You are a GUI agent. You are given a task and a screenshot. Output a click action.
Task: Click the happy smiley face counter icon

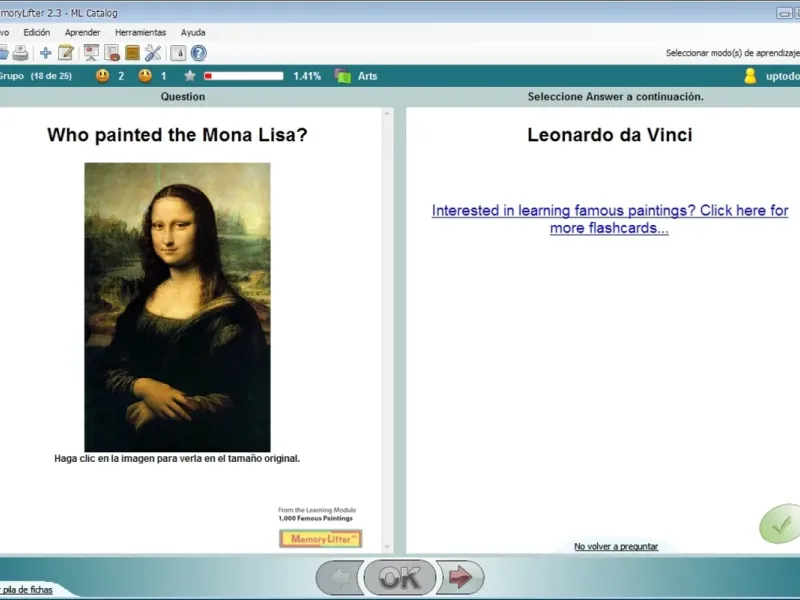[103, 76]
